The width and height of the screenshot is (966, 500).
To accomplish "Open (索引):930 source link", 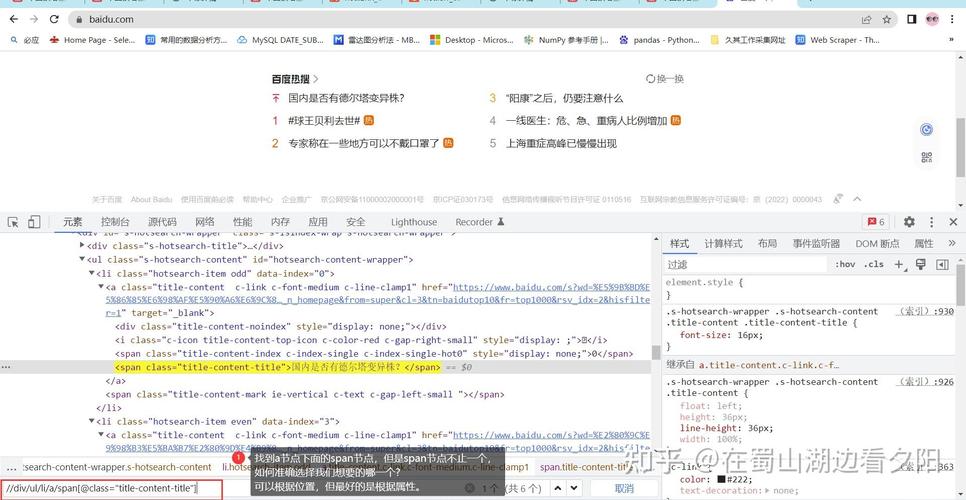I will [x=924, y=312].
